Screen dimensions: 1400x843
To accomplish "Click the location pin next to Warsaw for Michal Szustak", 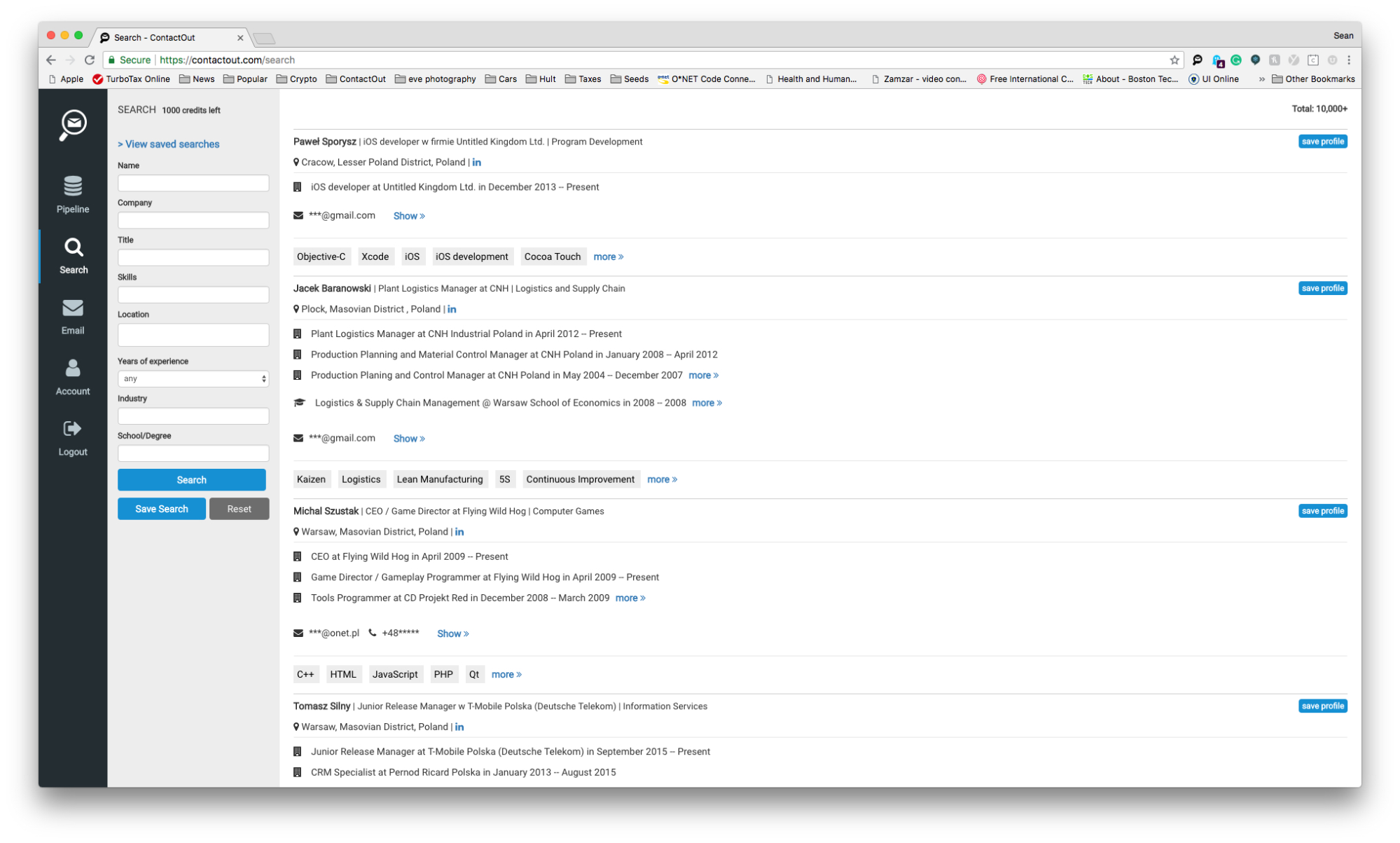I will (x=295, y=531).
